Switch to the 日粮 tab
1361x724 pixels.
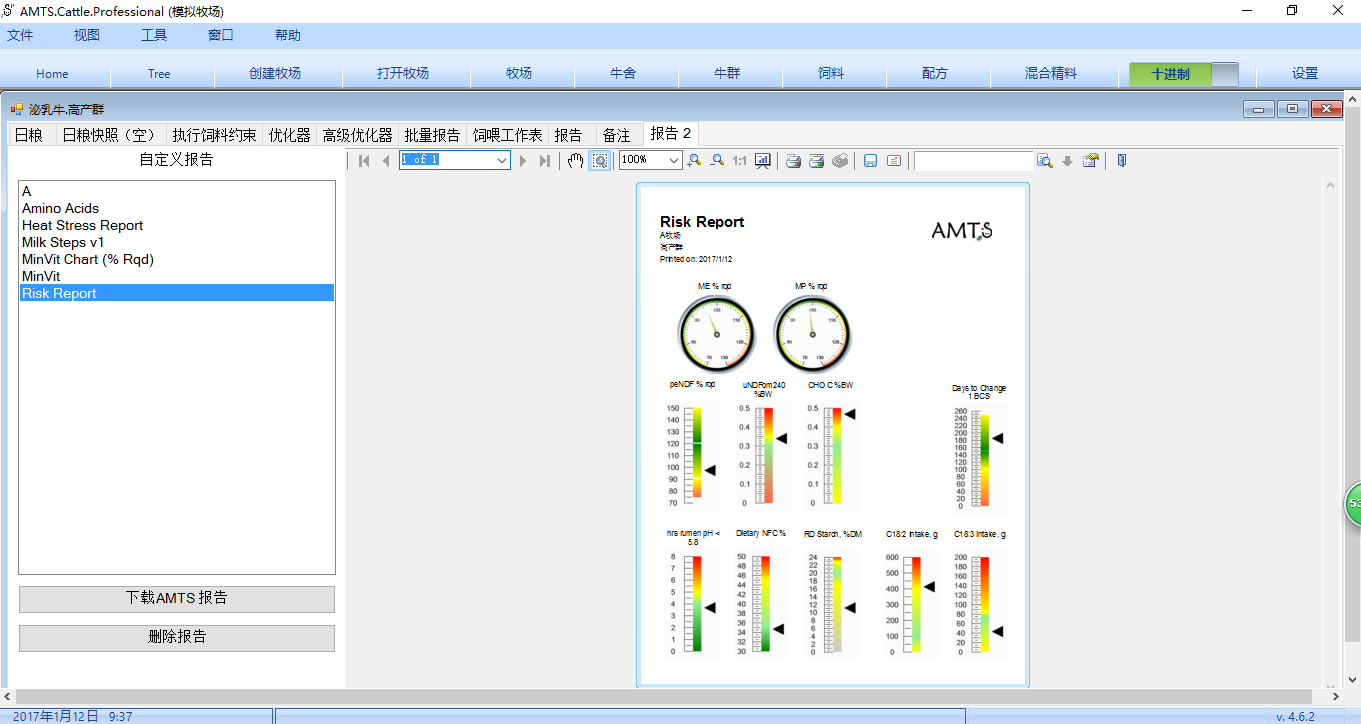[29, 135]
